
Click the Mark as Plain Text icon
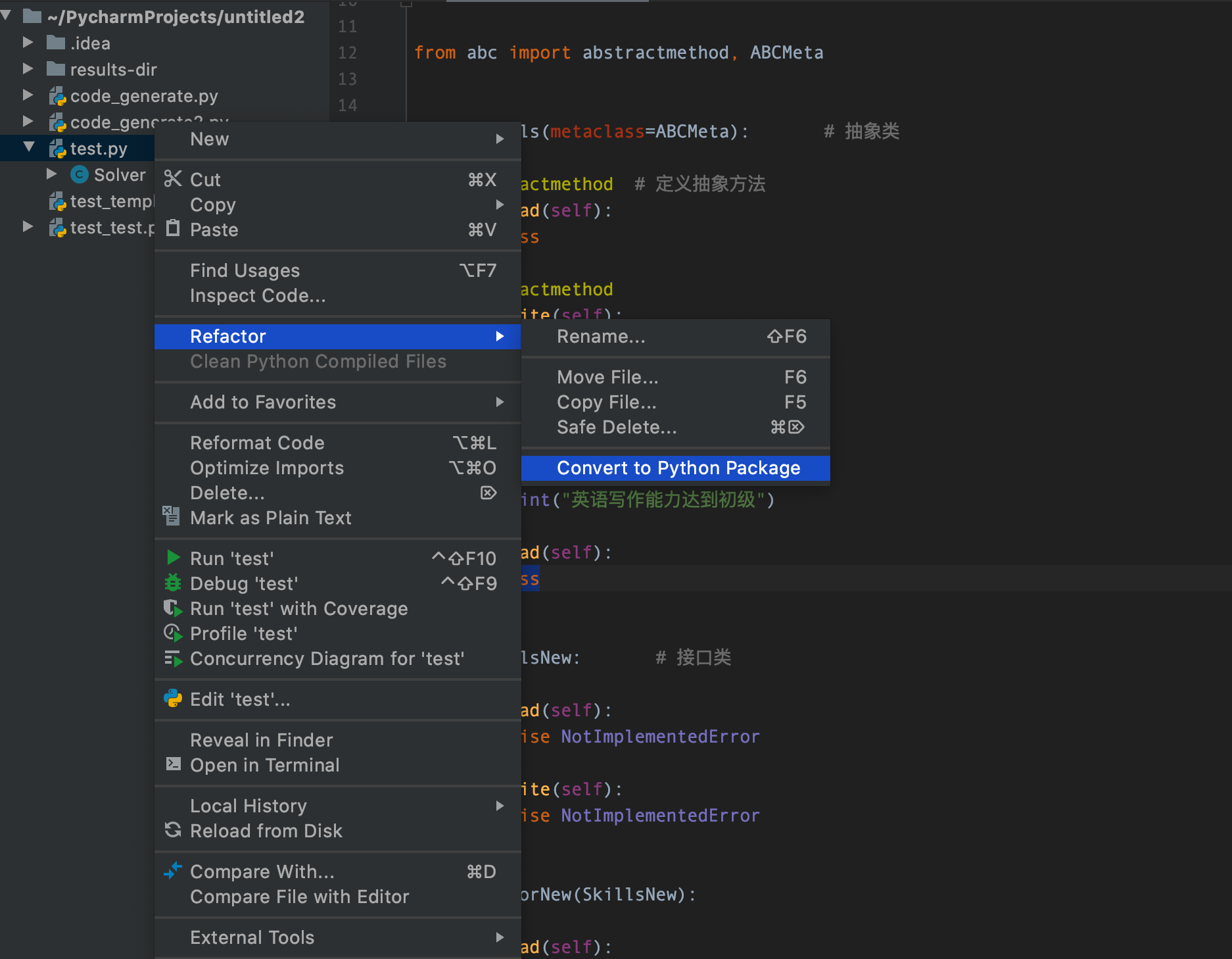172,516
